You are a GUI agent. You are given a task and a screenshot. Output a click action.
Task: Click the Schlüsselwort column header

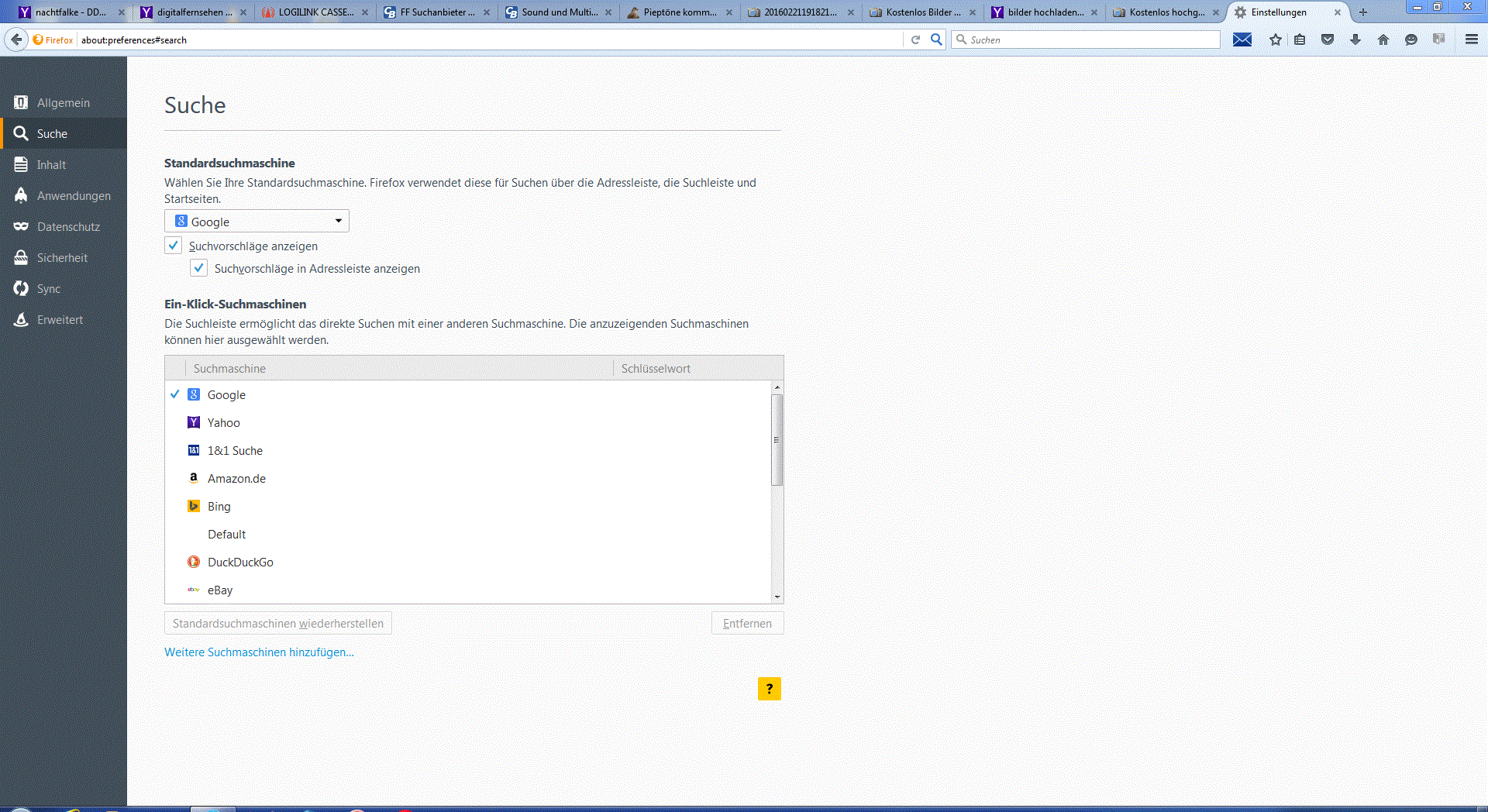tap(698, 368)
